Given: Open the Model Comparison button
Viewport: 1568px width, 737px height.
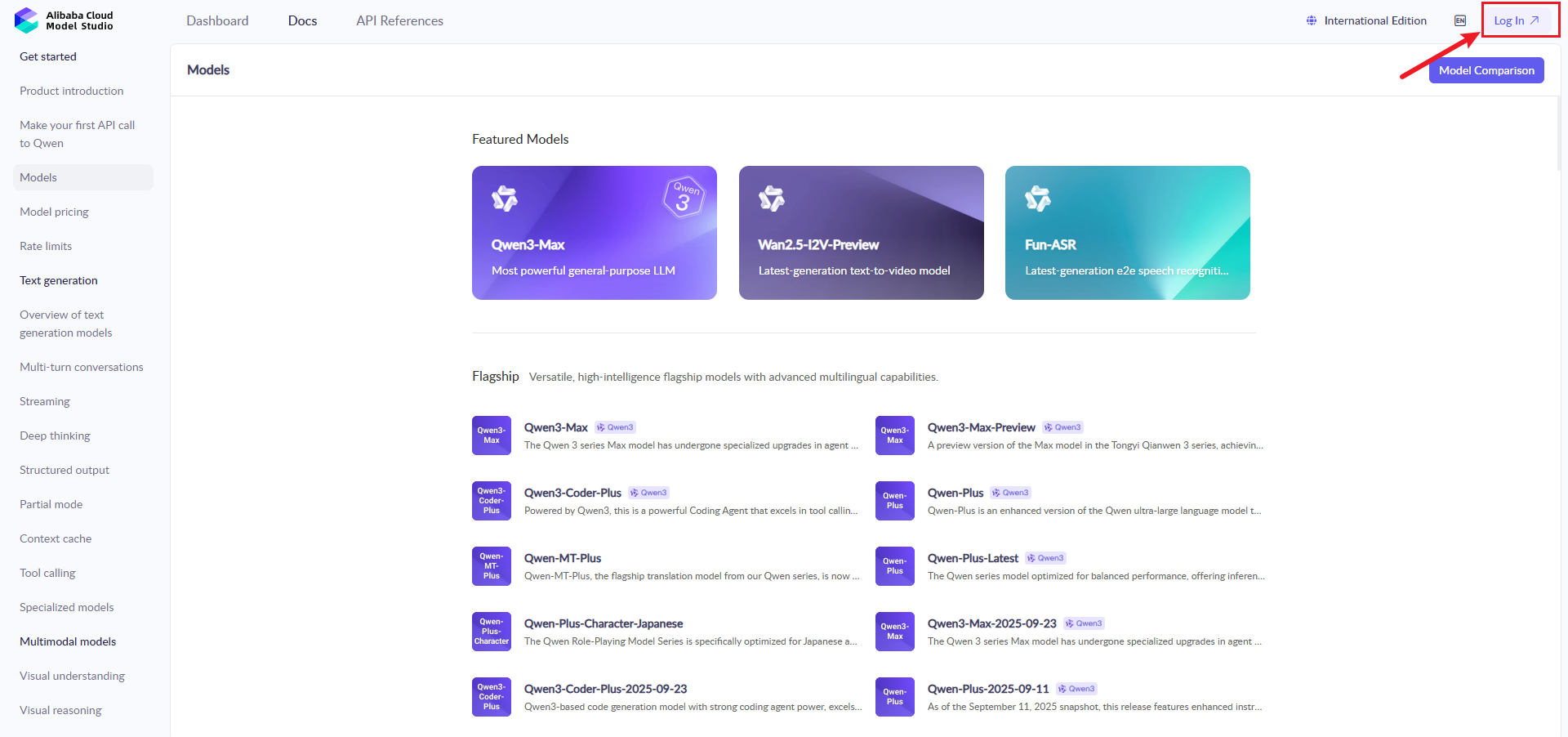Looking at the screenshot, I should tap(1486, 70).
